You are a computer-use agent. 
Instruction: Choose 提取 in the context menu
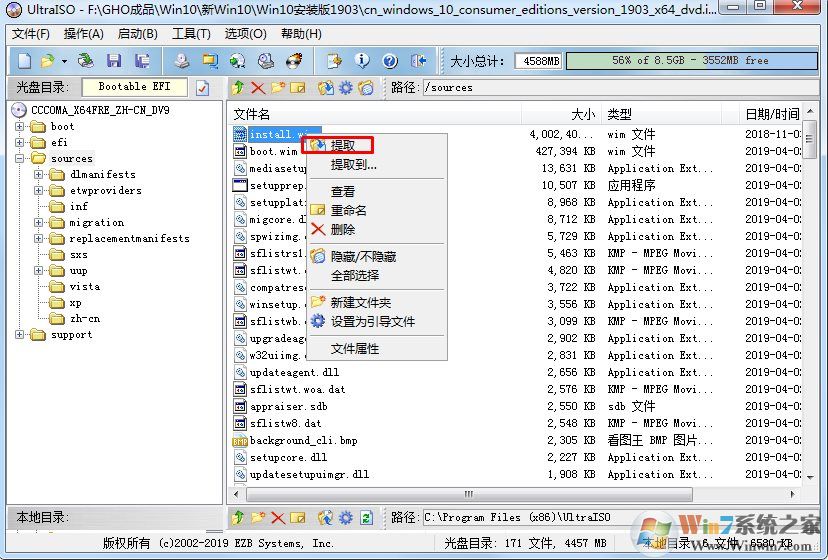coord(377,145)
